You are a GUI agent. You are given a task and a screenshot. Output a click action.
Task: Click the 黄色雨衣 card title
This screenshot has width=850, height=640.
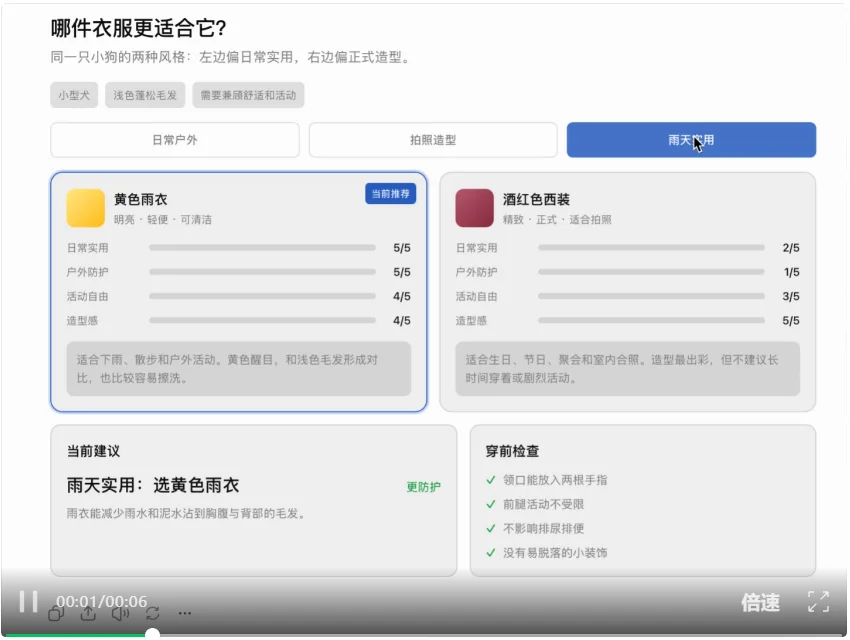coord(140,199)
